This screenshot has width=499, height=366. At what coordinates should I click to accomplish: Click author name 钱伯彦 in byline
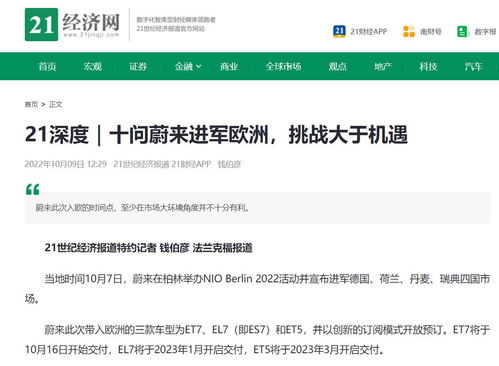[x=229, y=164]
